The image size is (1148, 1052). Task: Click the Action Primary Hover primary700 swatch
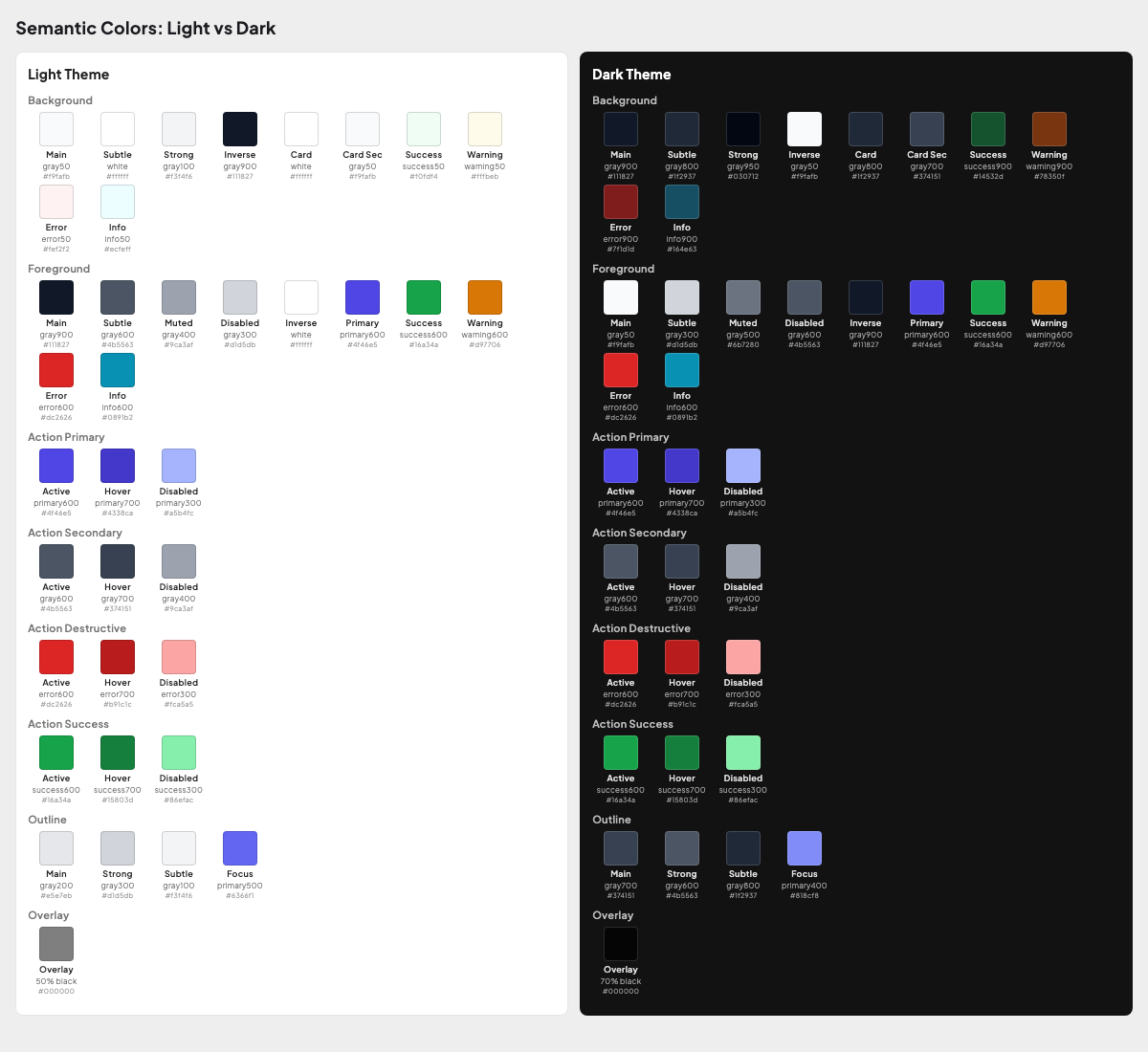click(x=117, y=466)
